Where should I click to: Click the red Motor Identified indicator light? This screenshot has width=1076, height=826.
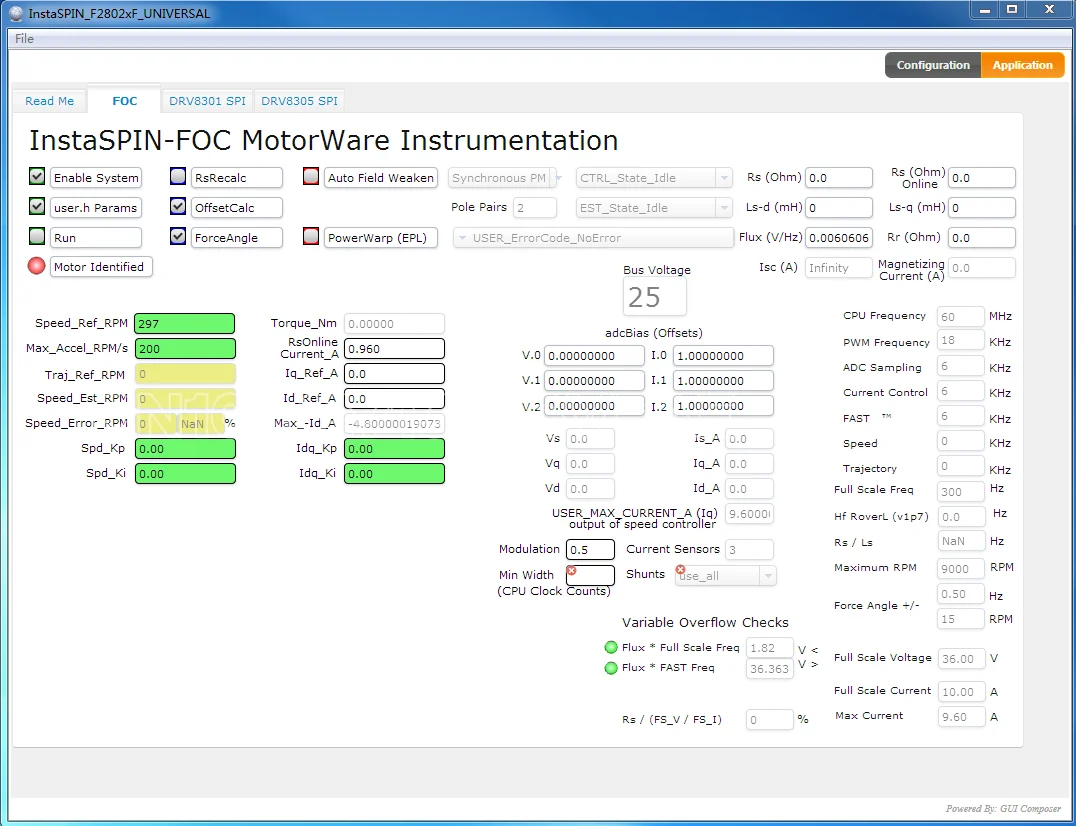point(36,266)
